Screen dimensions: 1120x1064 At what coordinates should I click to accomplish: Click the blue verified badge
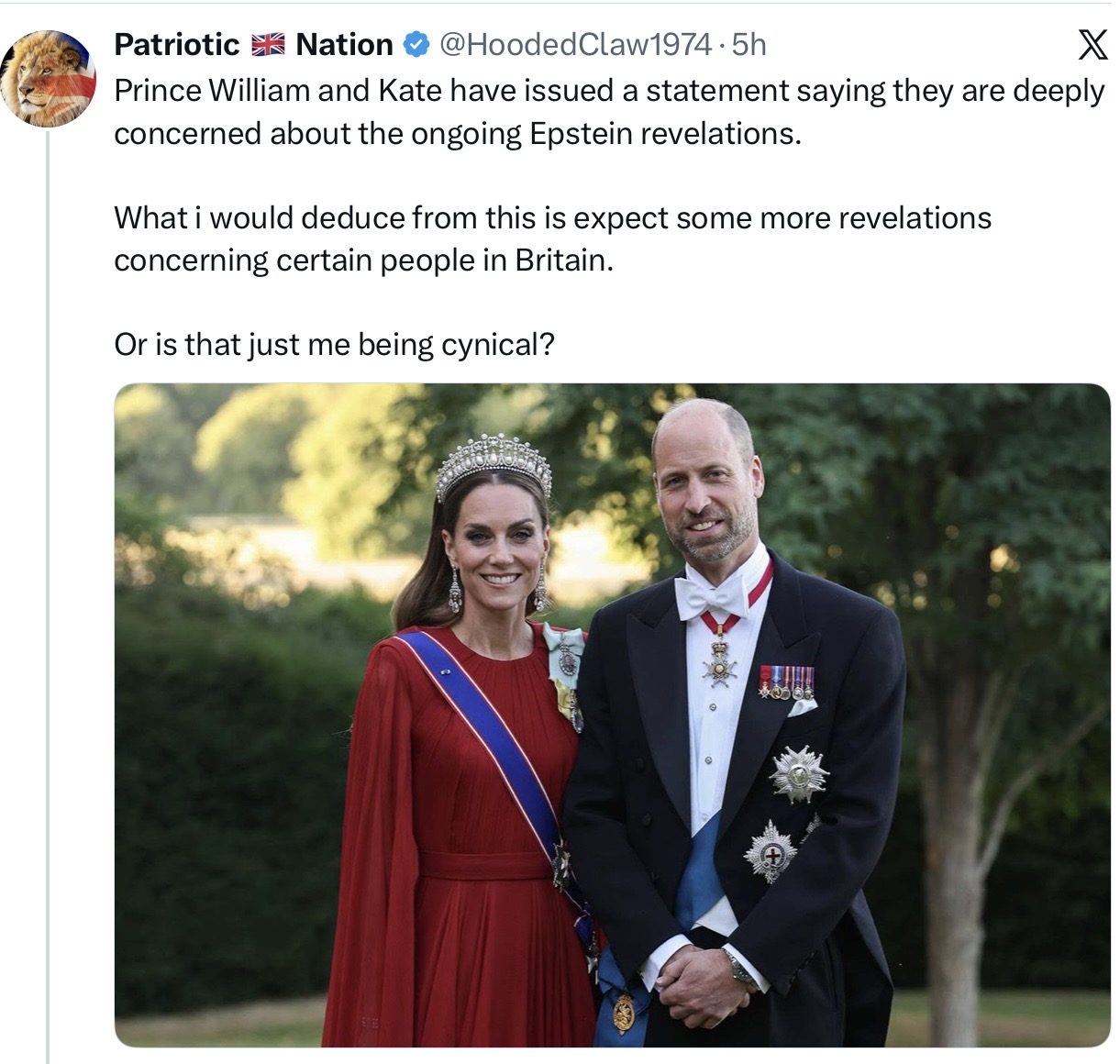[416, 44]
